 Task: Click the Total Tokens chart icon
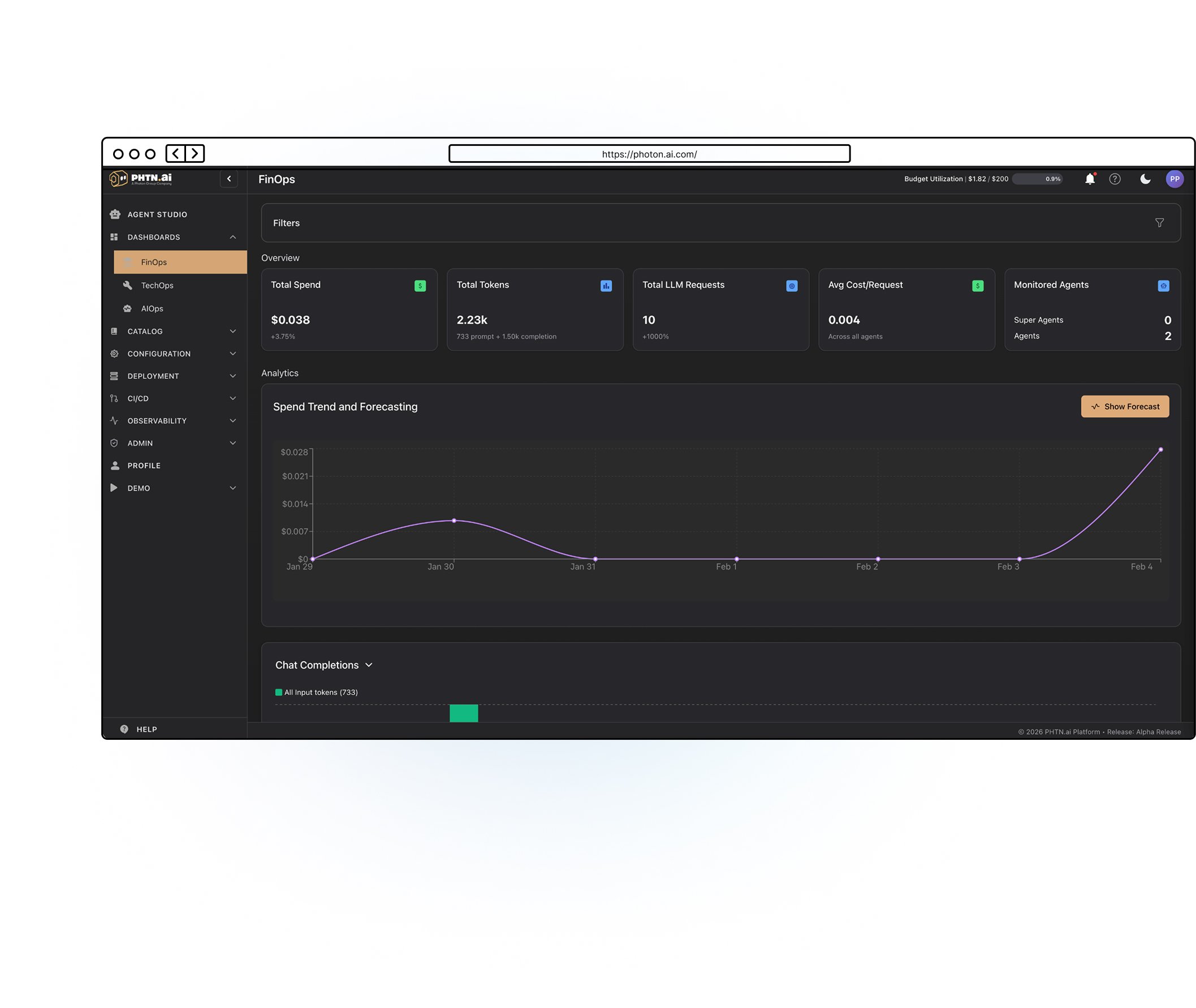(x=606, y=286)
